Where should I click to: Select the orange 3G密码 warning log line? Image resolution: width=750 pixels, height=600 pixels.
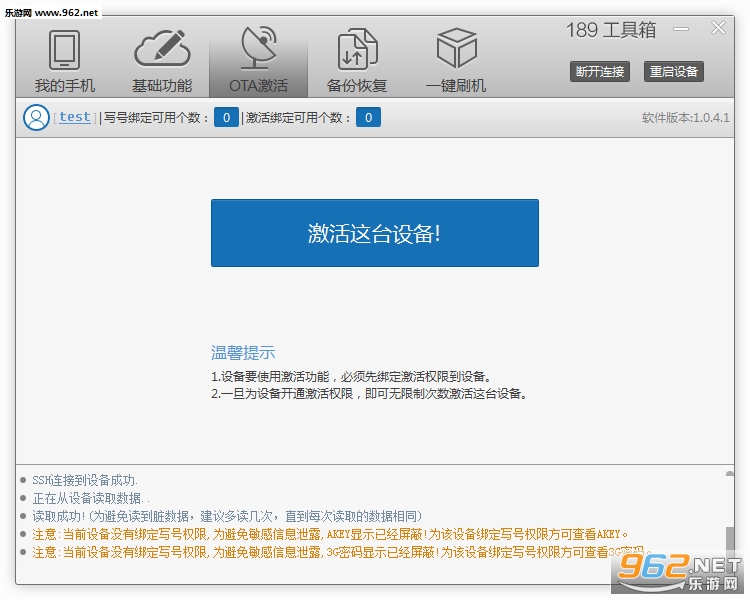[x=342, y=552]
